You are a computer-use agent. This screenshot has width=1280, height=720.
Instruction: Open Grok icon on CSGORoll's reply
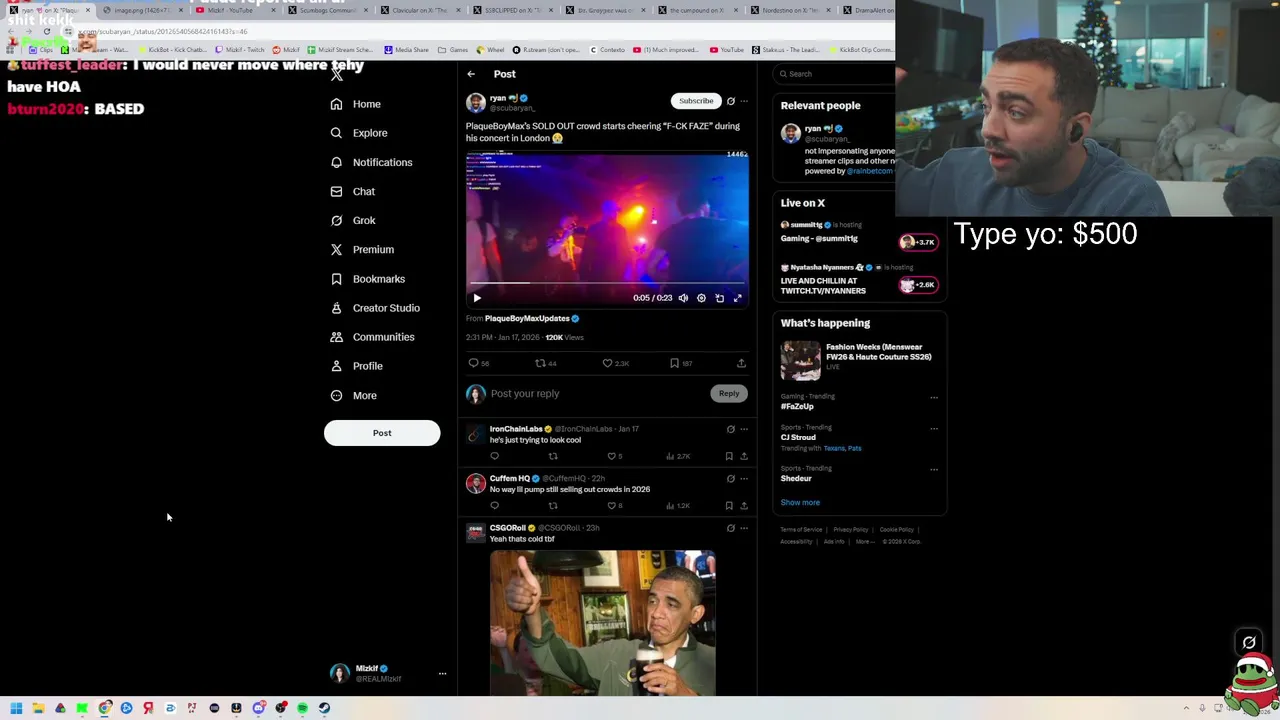click(x=731, y=529)
